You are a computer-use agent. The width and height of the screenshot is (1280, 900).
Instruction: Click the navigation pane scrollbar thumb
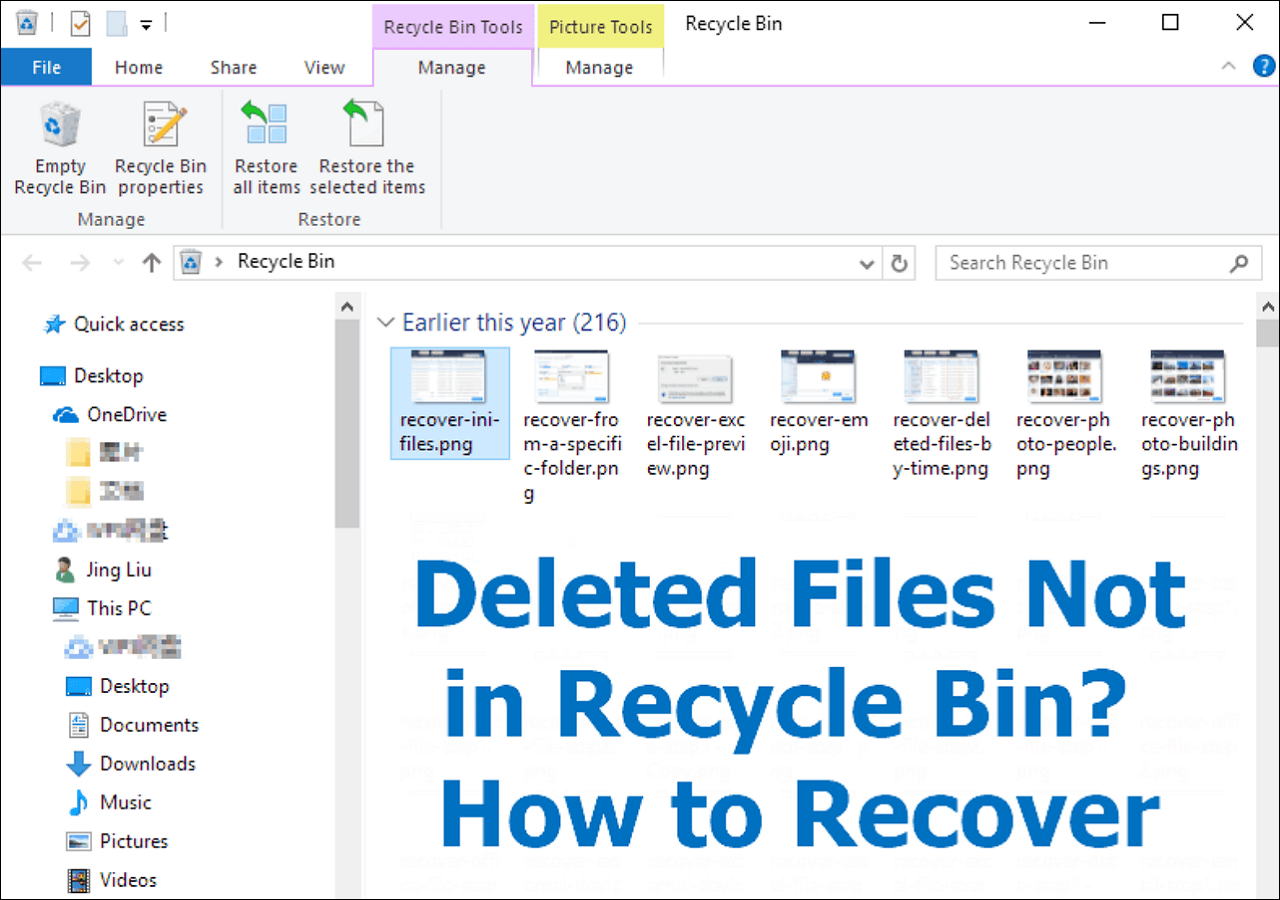[x=347, y=424]
